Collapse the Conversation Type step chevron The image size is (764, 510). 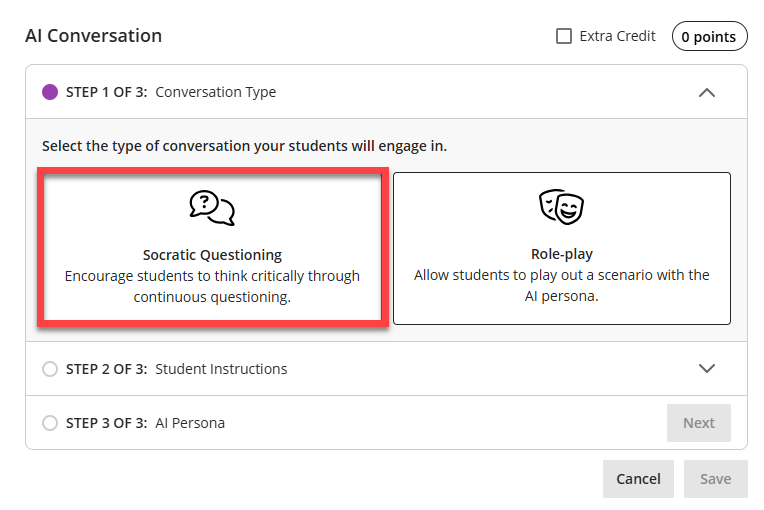coord(707,92)
